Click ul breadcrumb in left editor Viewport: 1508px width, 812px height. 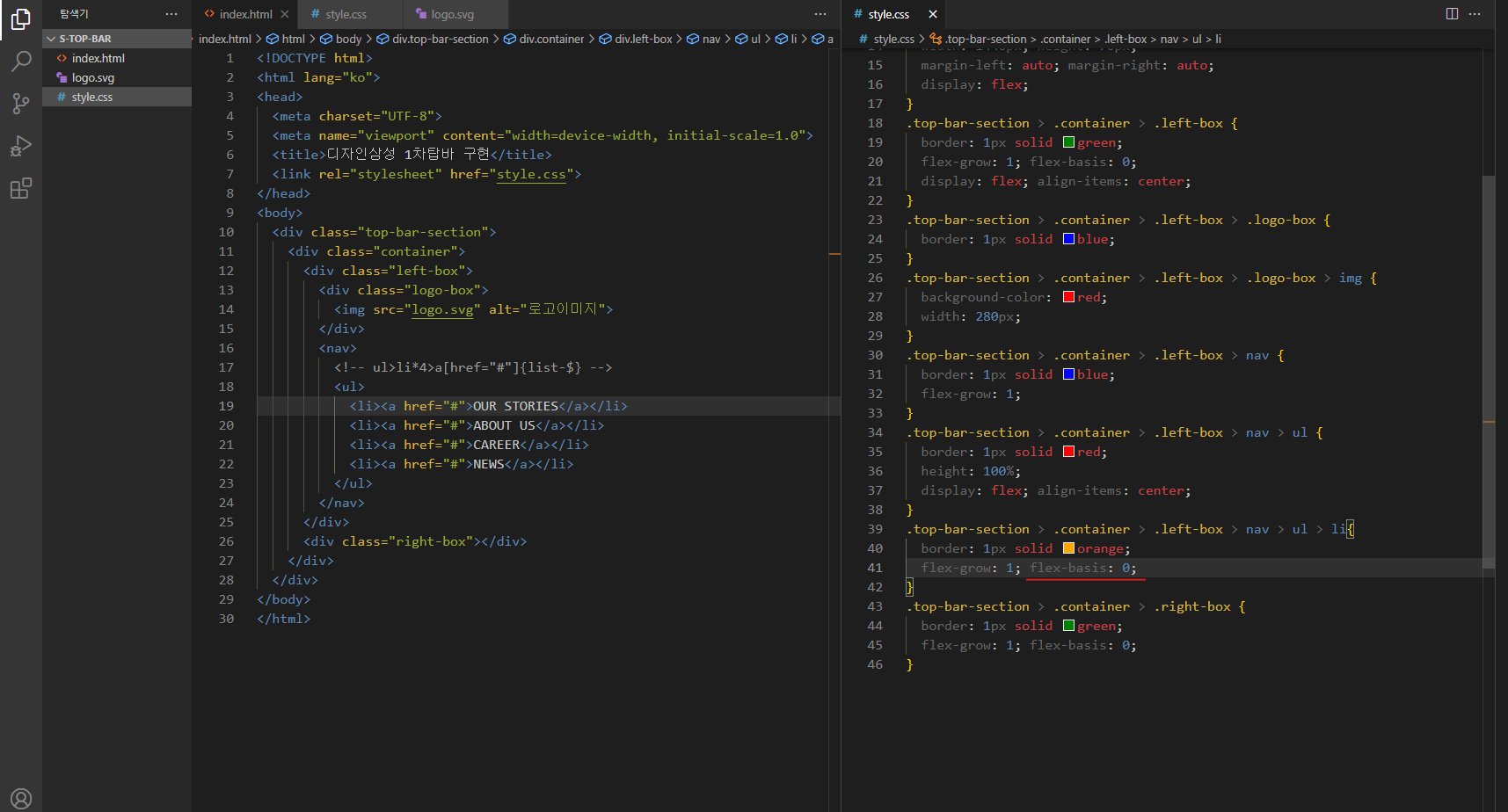pyautogui.click(x=748, y=39)
